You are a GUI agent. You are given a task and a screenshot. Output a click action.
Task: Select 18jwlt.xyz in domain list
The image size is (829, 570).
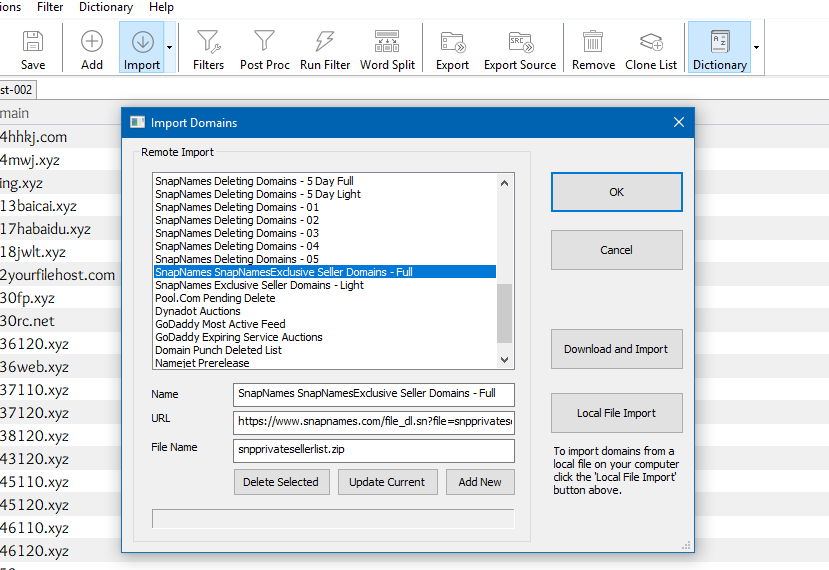coord(33,252)
